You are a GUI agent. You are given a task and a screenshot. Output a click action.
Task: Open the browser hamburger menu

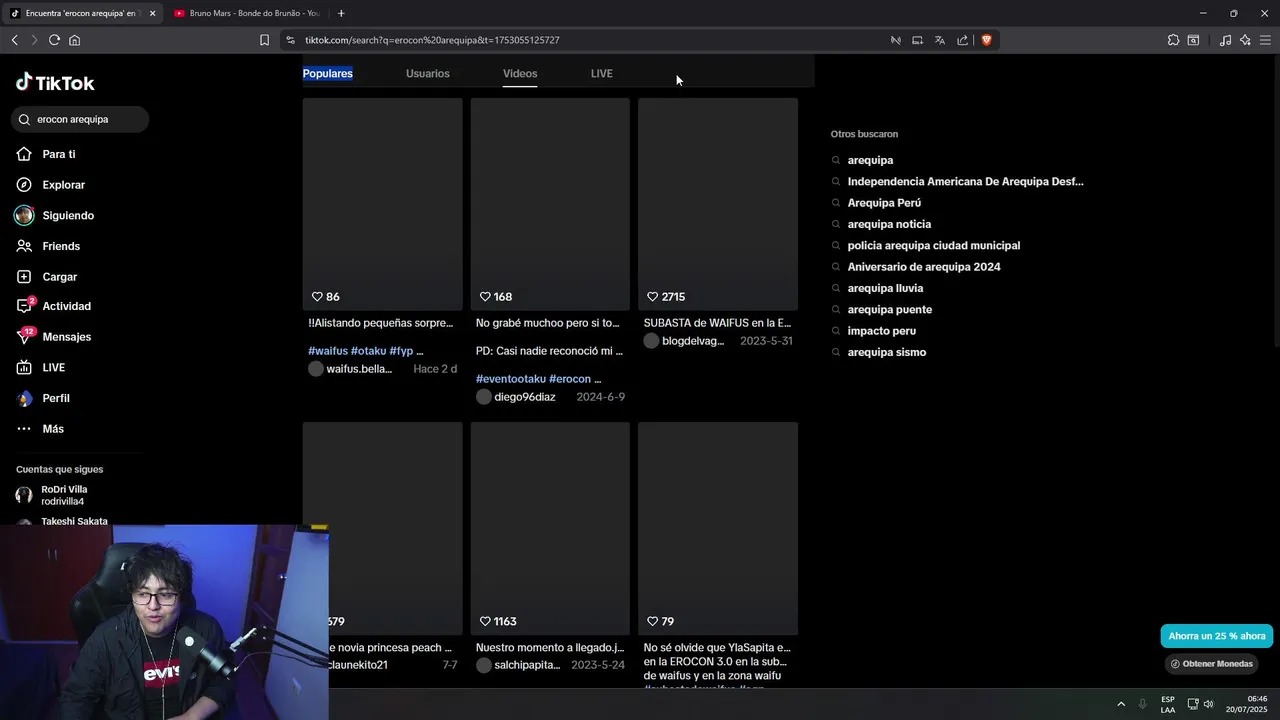point(1265,40)
